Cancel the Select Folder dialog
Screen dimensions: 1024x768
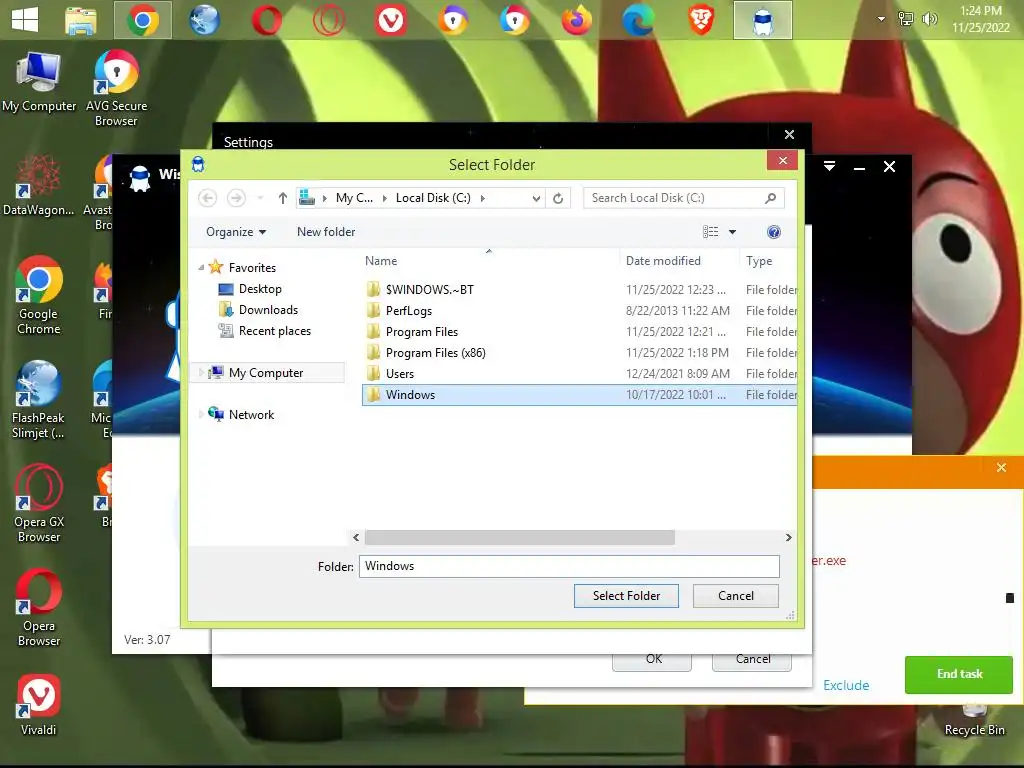pyautogui.click(x=735, y=596)
